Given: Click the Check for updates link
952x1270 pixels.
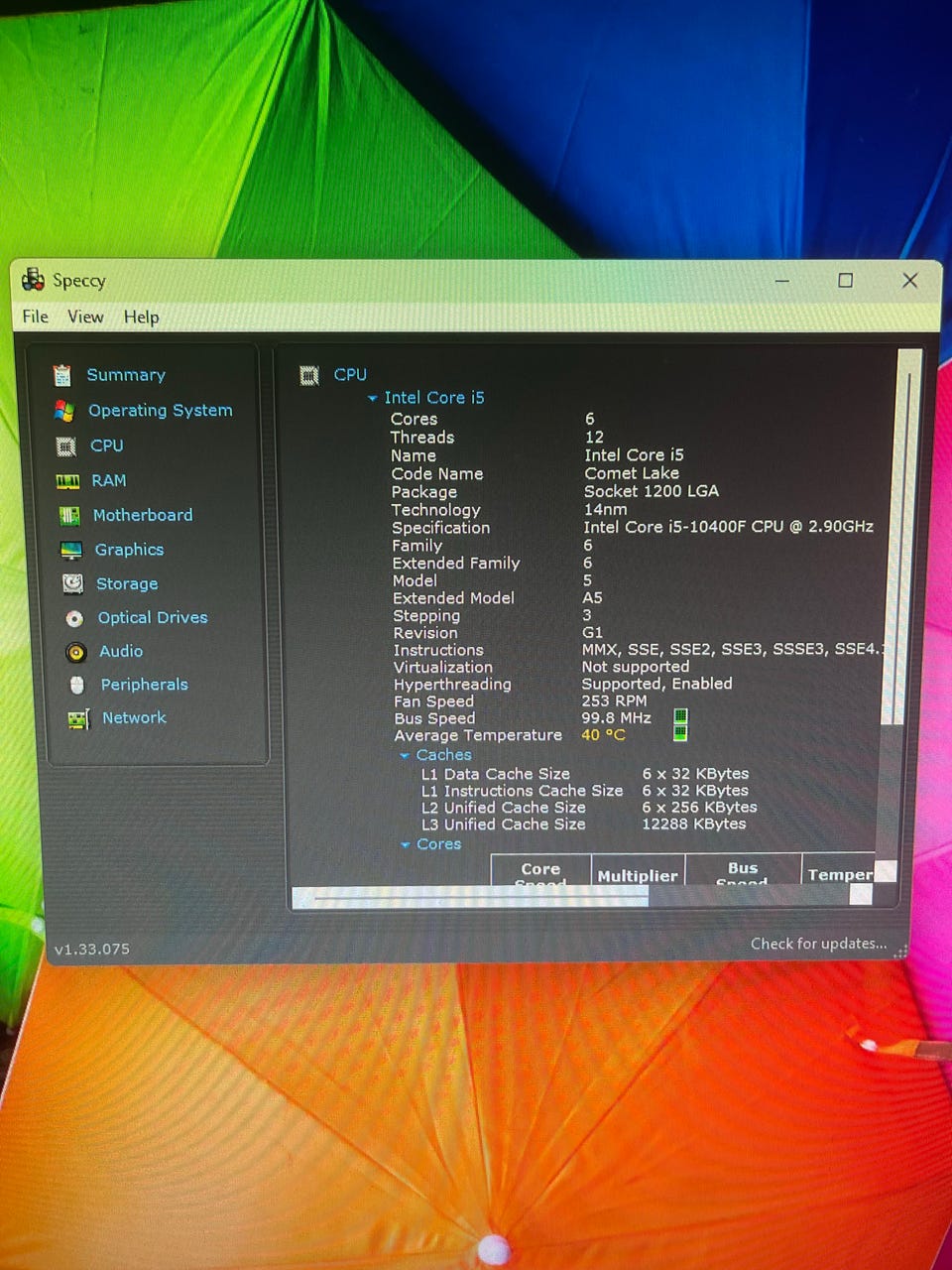Looking at the screenshot, I should [x=818, y=944].
